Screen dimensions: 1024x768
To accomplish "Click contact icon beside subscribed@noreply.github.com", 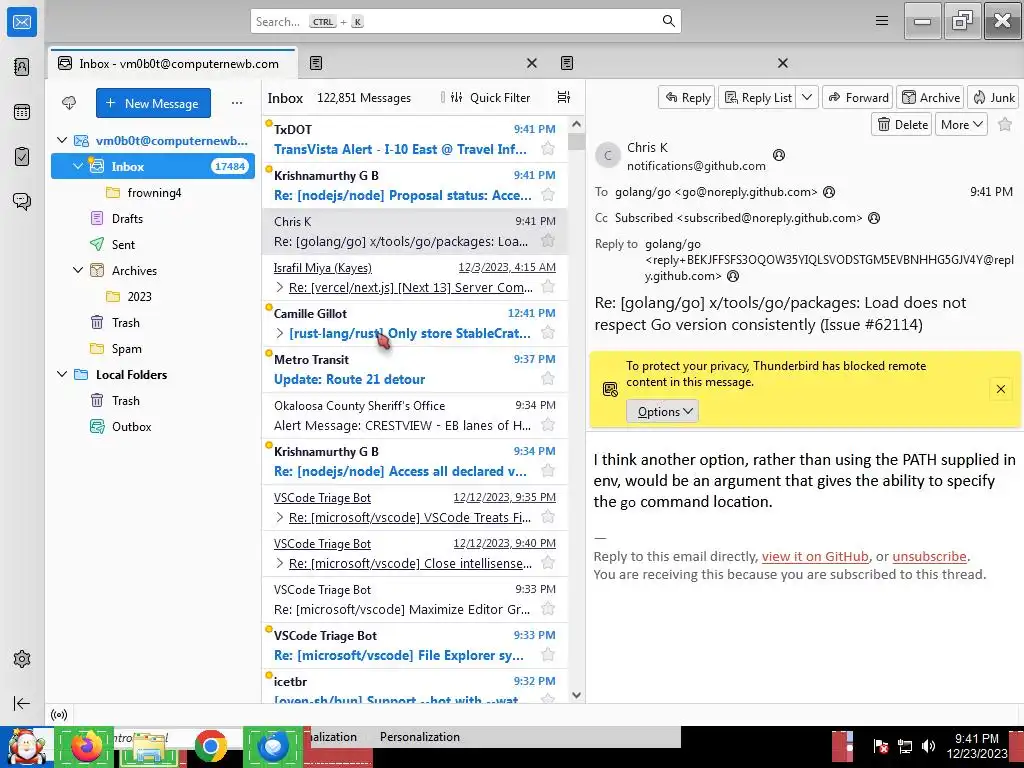I will click(874, 218).
